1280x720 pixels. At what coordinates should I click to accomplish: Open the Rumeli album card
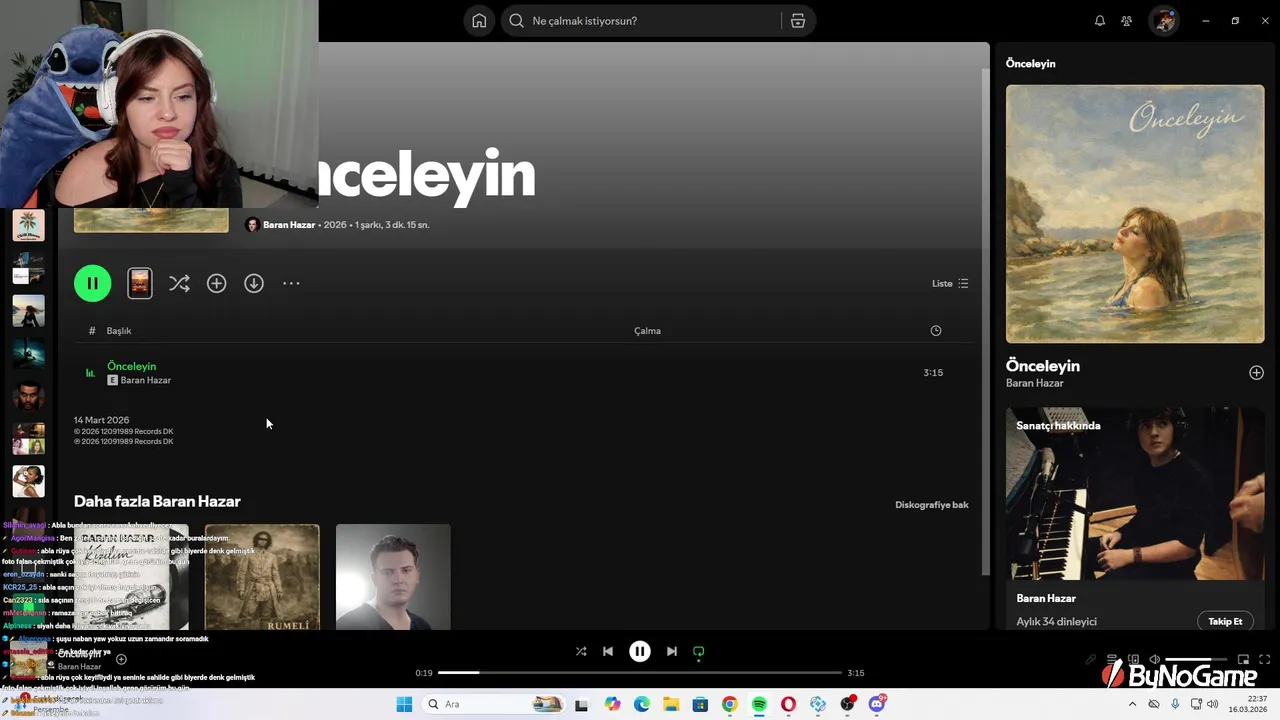pyautogui.click(x=262, y=577)
